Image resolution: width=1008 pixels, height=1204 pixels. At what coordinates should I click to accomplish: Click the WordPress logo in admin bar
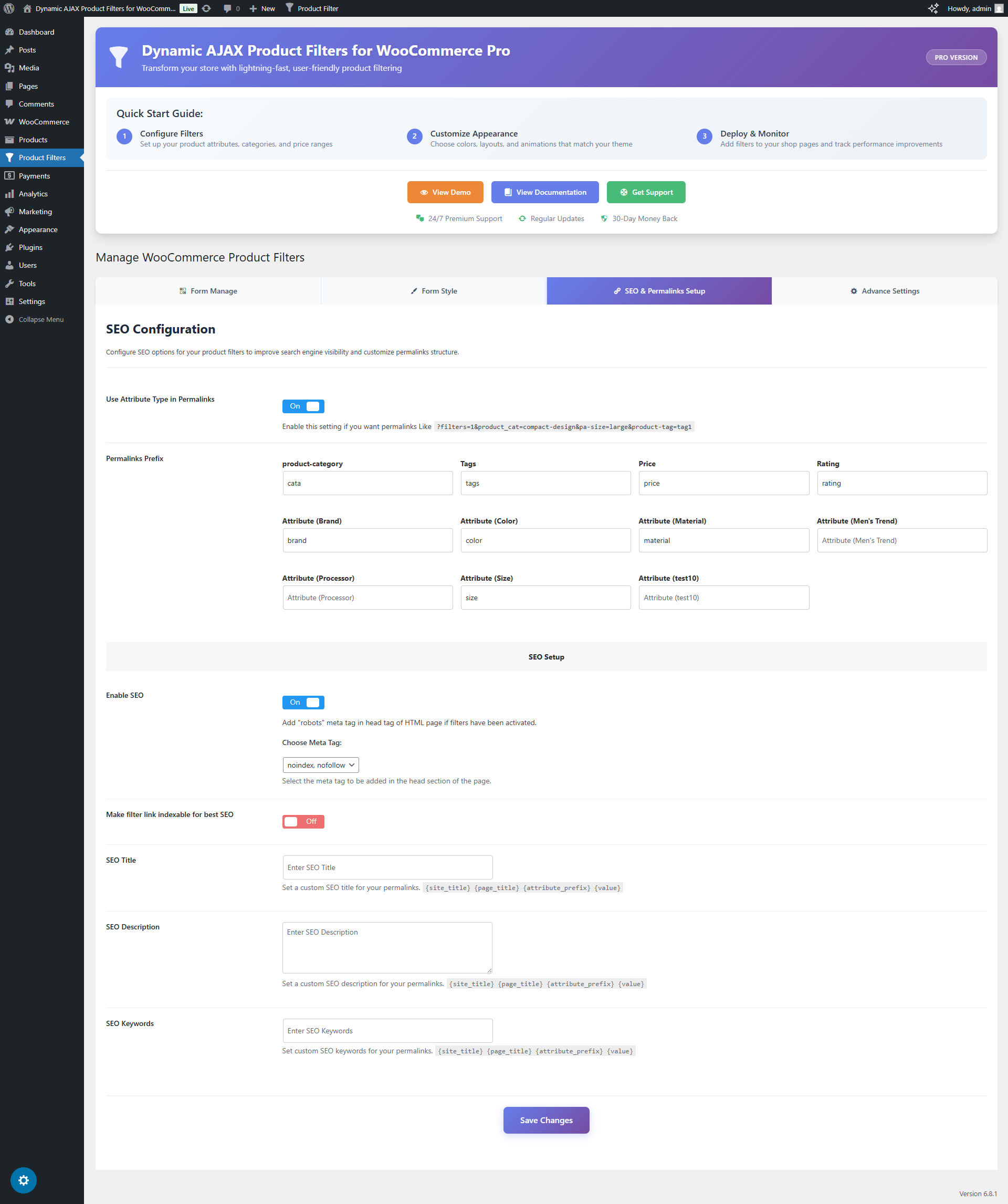[9, 8]
